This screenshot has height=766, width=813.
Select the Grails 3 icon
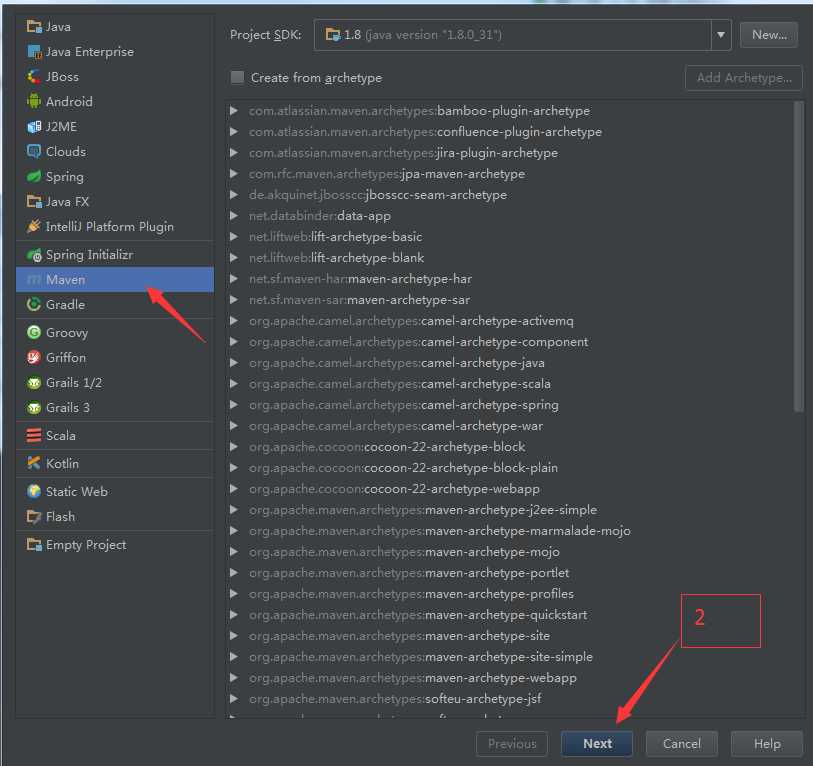coord(34,408)
